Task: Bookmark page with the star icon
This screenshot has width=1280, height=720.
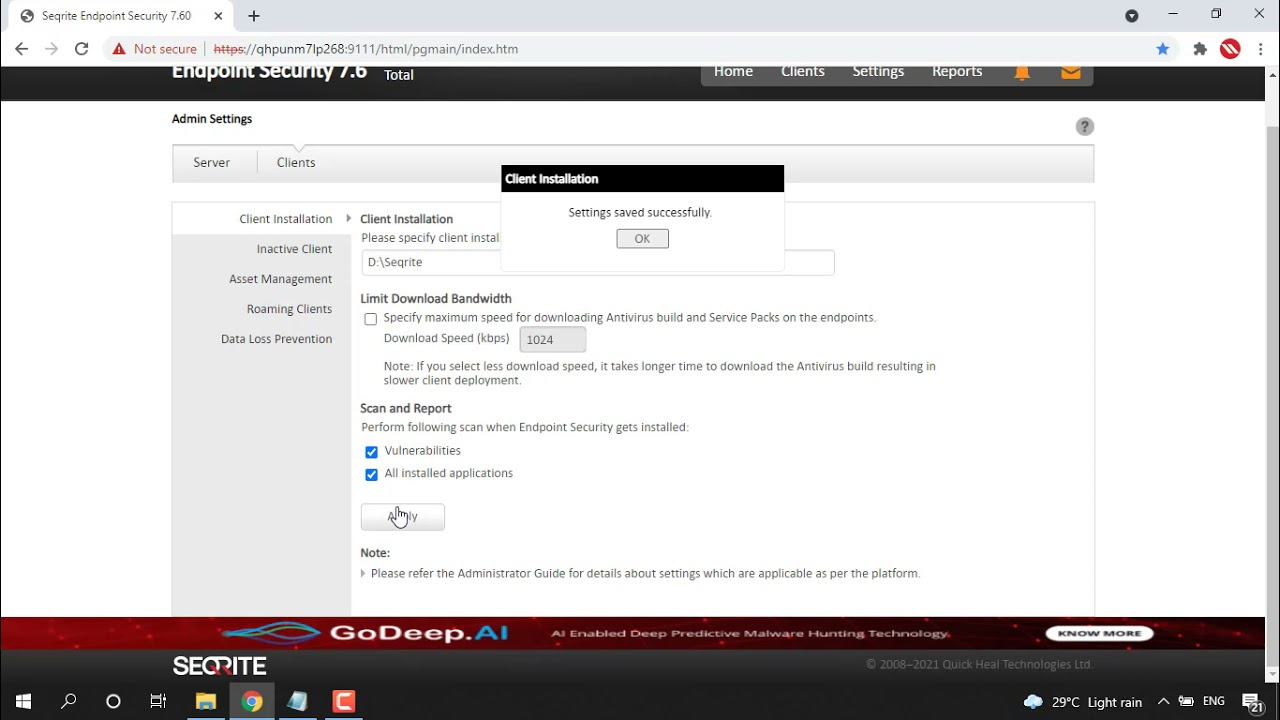Action: click(x=1163, y=49)
